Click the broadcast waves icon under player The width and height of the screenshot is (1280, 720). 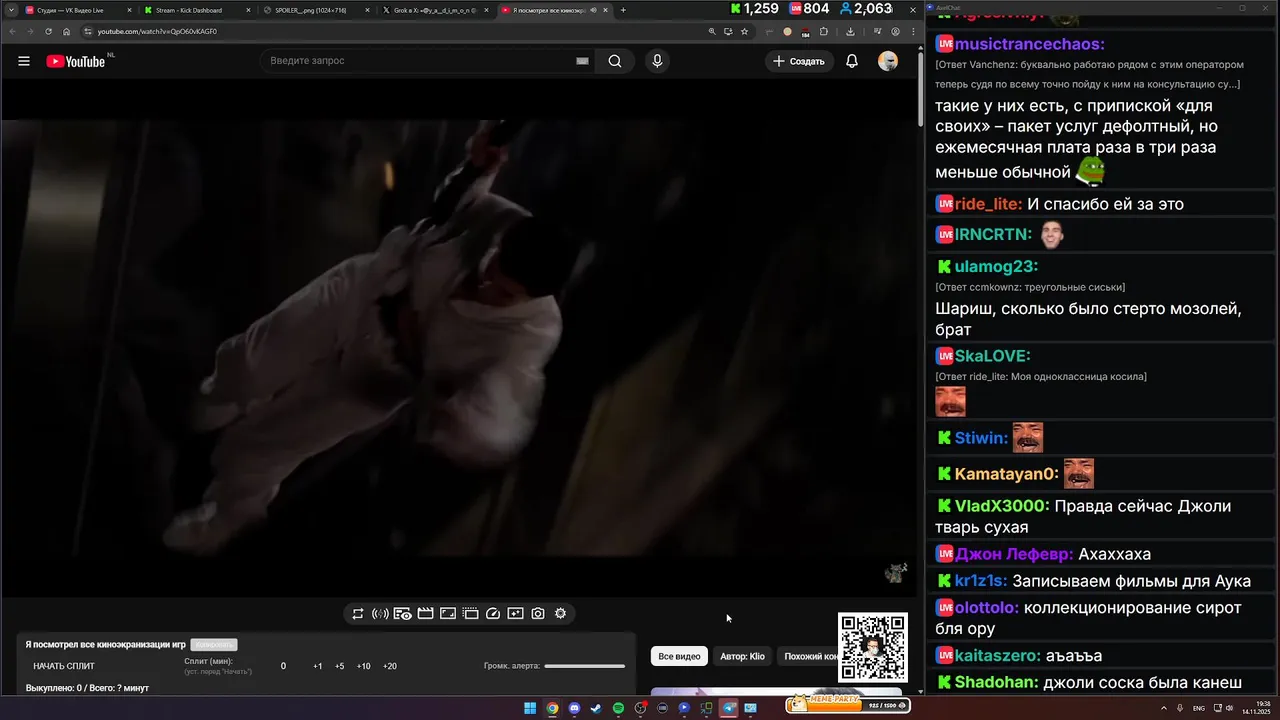pyautogui.click(x=380, y=614)
